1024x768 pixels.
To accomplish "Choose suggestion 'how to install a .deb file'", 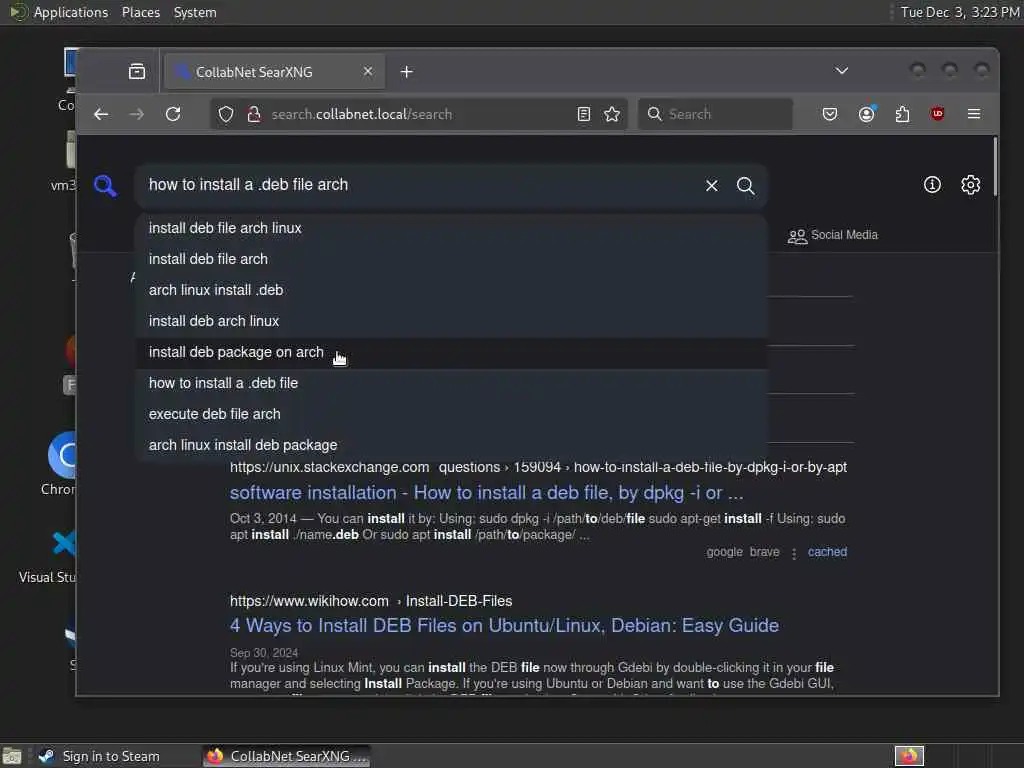I will point(451,383).
